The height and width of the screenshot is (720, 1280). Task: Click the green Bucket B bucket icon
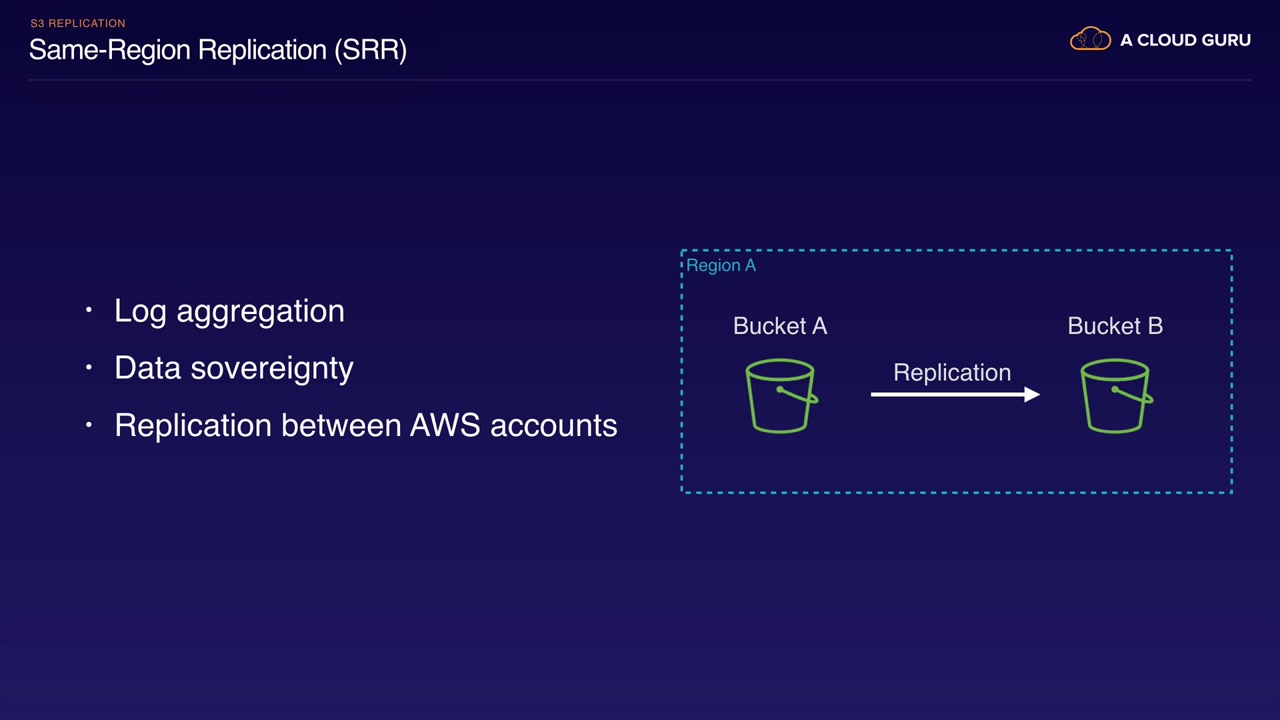[x=1116, y=397]
